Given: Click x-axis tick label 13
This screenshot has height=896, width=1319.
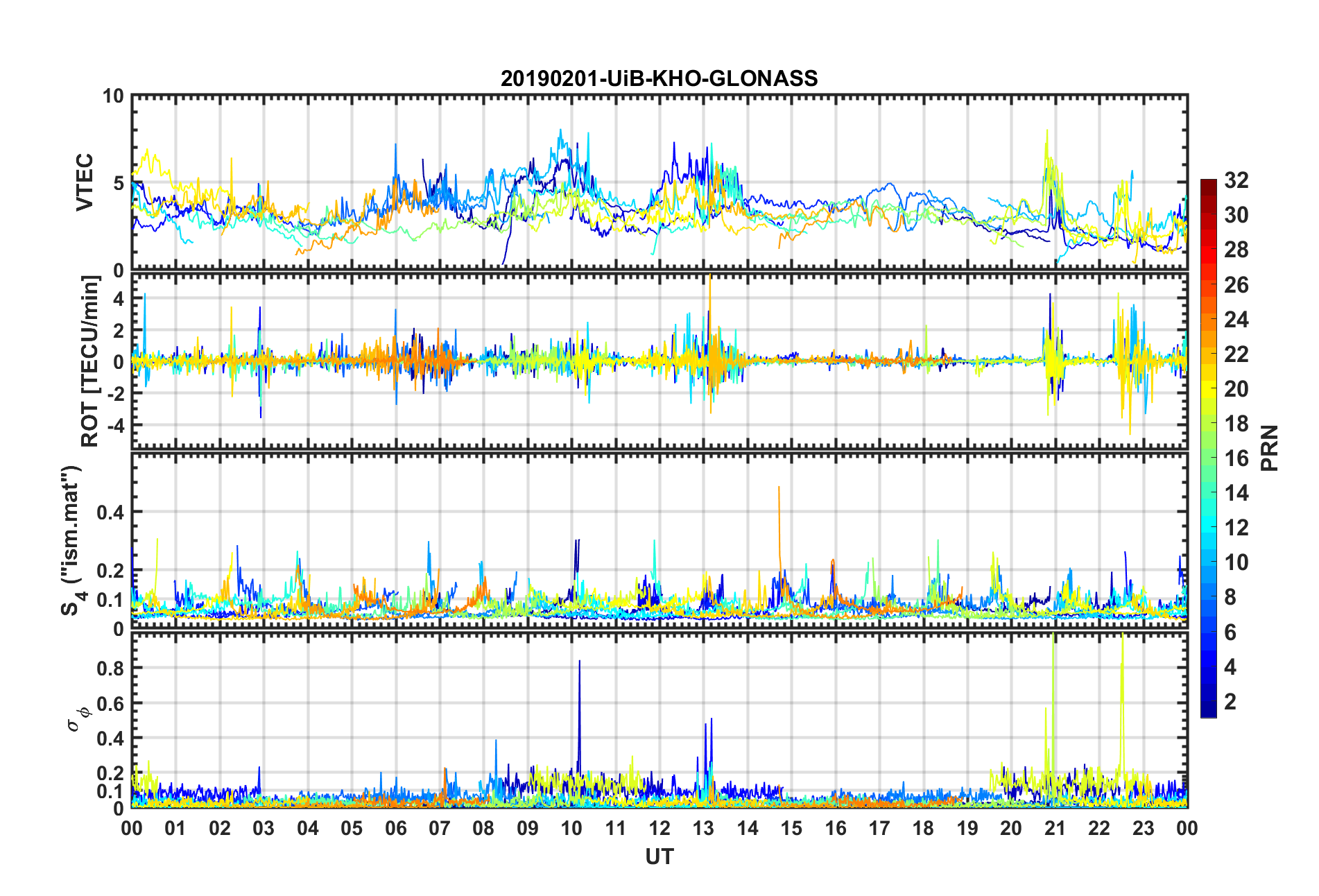Looking at the screenshot, I should pyautogui.click(x=703, y=828).
